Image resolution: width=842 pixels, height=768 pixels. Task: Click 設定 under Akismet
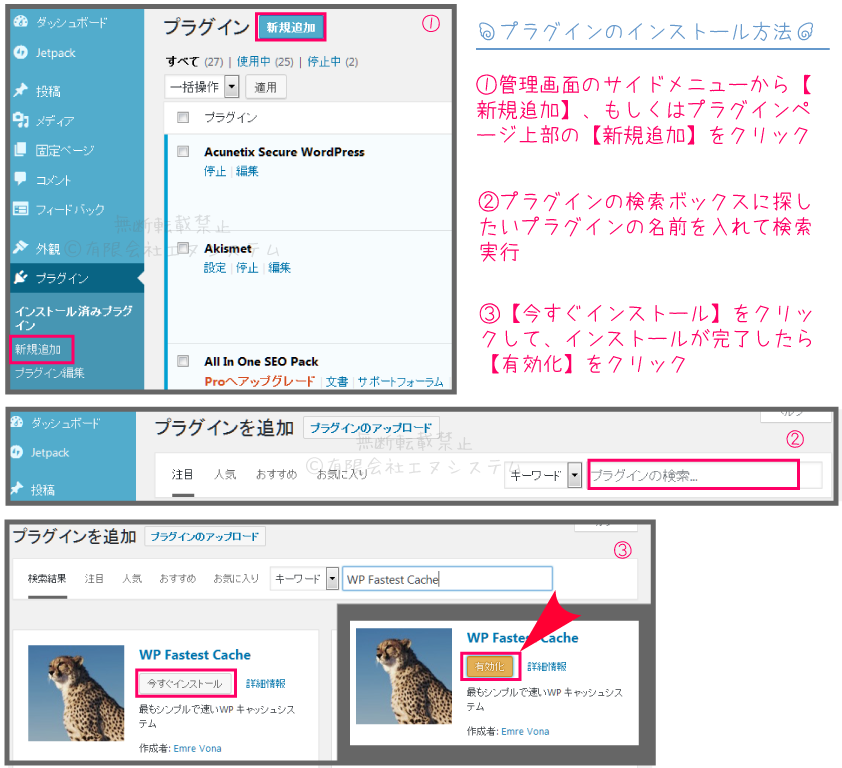pos(215,267)
